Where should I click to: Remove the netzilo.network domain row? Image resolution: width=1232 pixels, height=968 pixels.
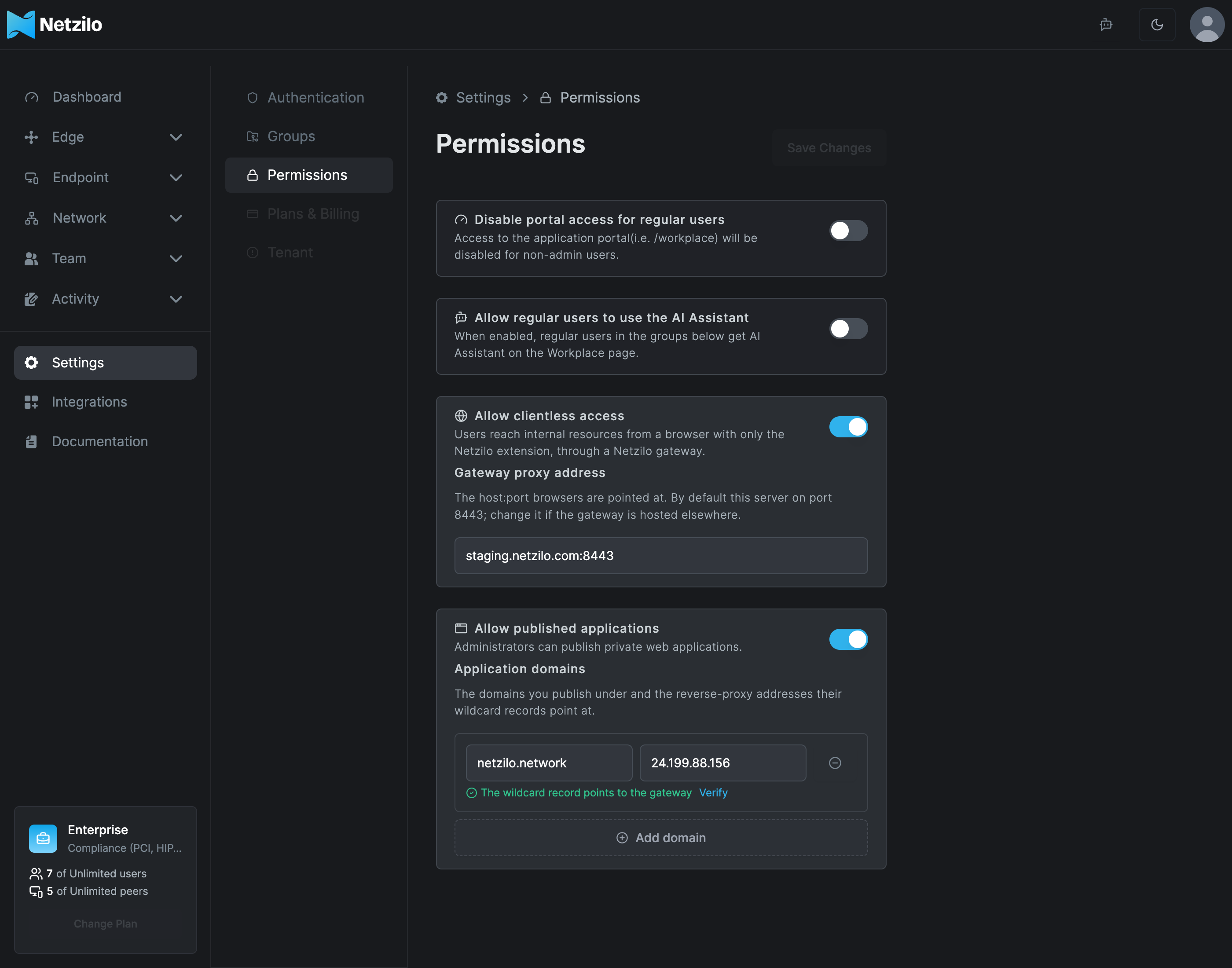[835, 763]
